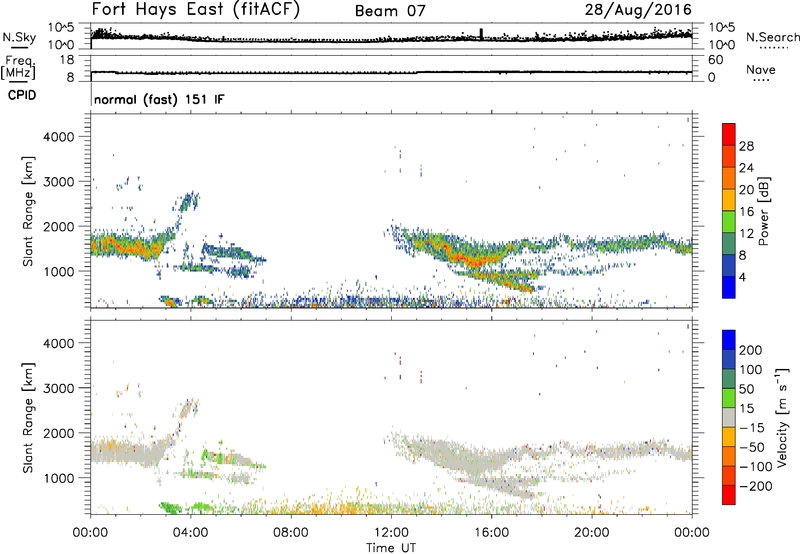
Task: Click the 'Nave' legend label
Action: tap(761, 69)
